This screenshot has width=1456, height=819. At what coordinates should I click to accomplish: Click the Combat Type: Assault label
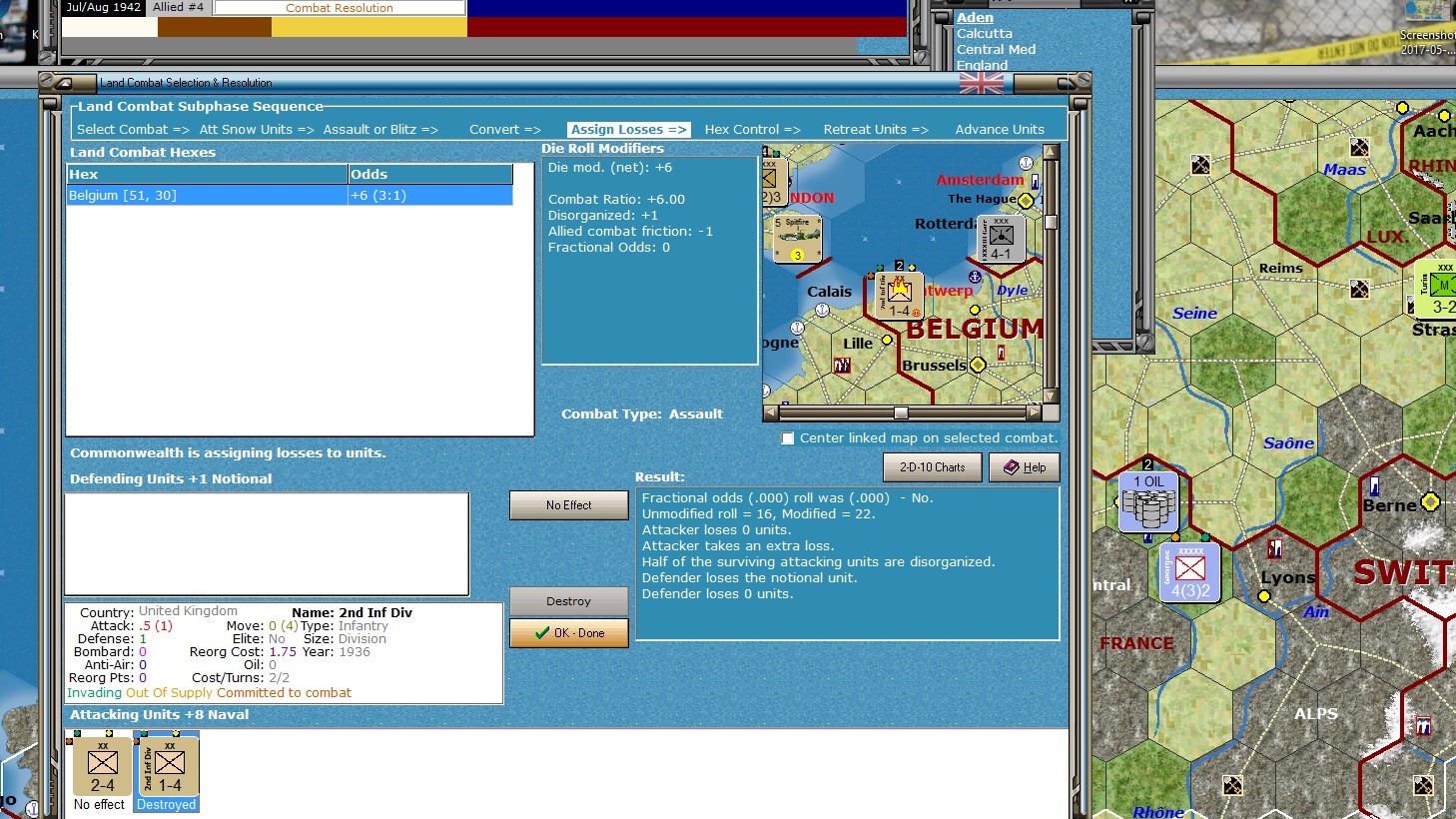click(x=642, y=414)
